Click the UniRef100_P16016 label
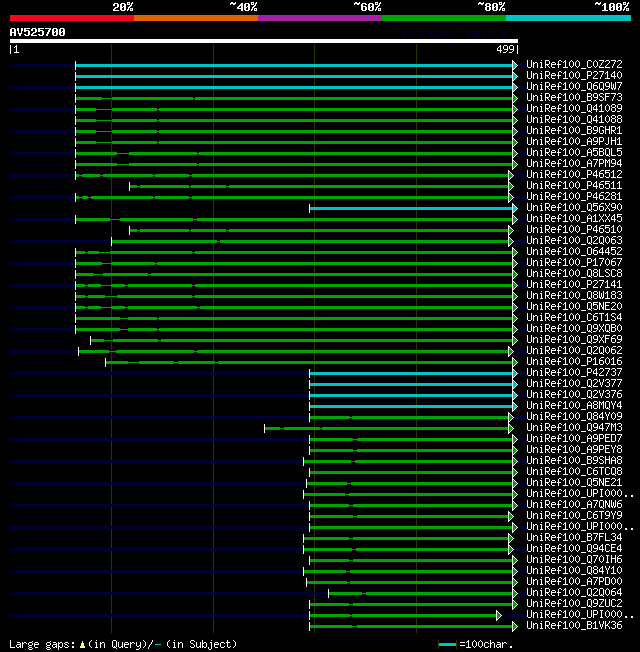This screenshot has height=652, width=640. (574, 362)
